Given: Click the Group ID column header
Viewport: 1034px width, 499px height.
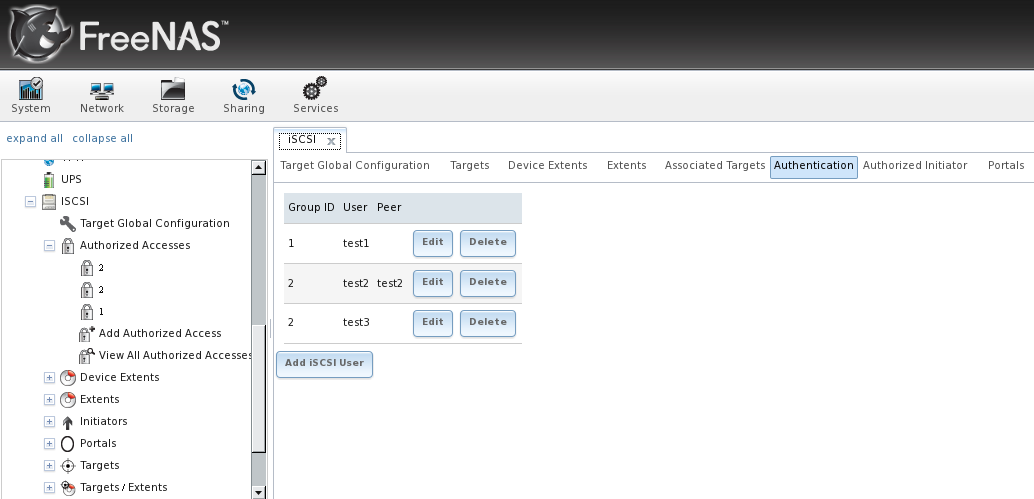Looking at the screenshot, I should (x=311, y=208).
